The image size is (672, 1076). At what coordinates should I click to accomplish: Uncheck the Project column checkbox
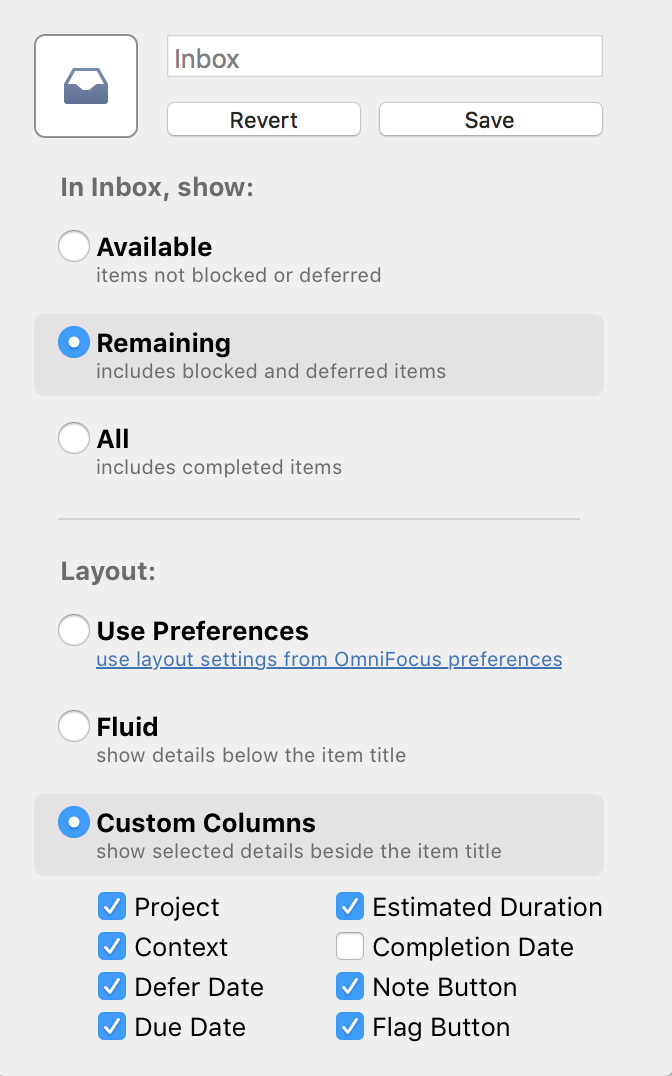click(x=112, y=907)
